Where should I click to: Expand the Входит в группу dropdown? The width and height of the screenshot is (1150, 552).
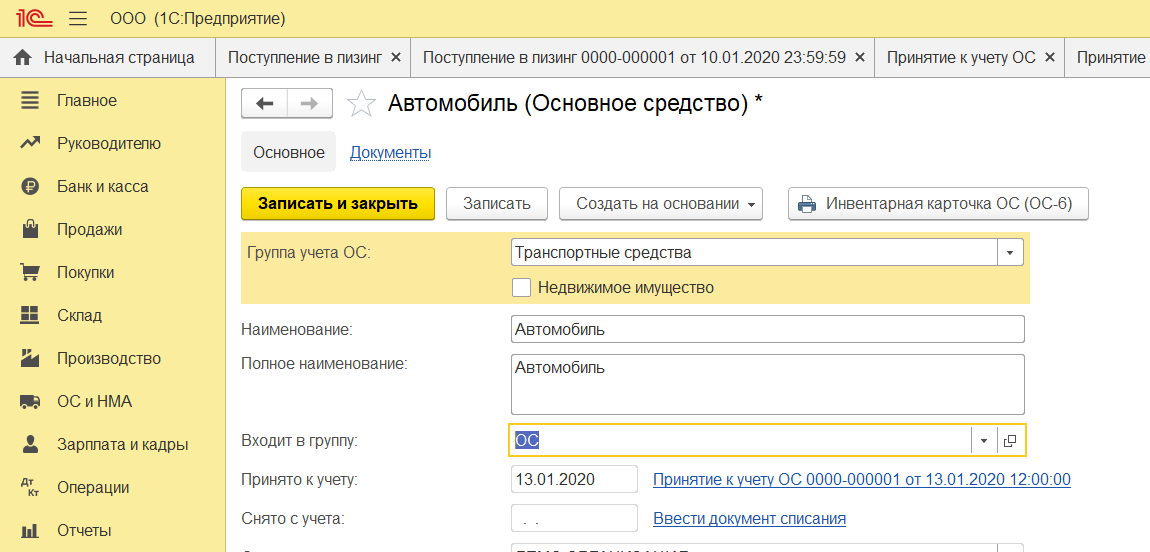983,441
